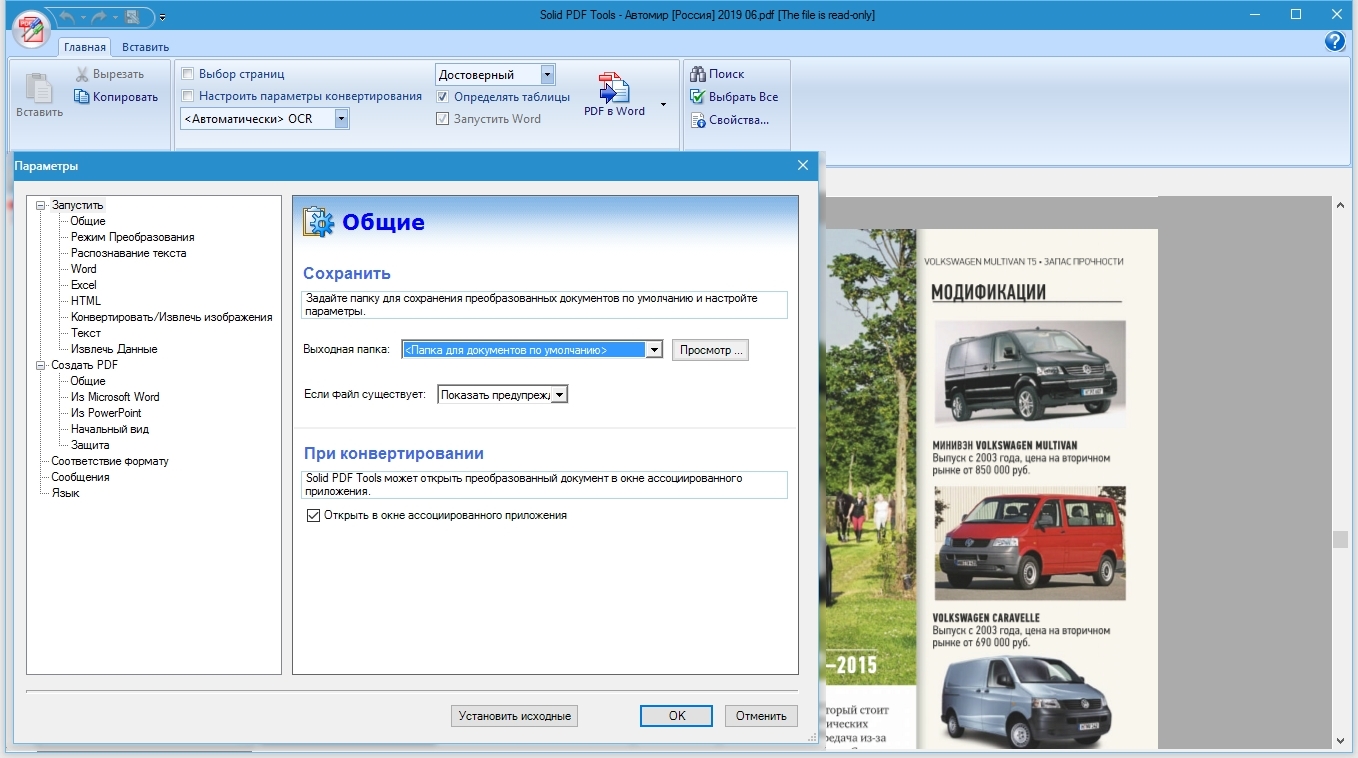The image size is (1358, 758).
Task: Click the Redo arrow in quick access toolbar
Action: 100,17
